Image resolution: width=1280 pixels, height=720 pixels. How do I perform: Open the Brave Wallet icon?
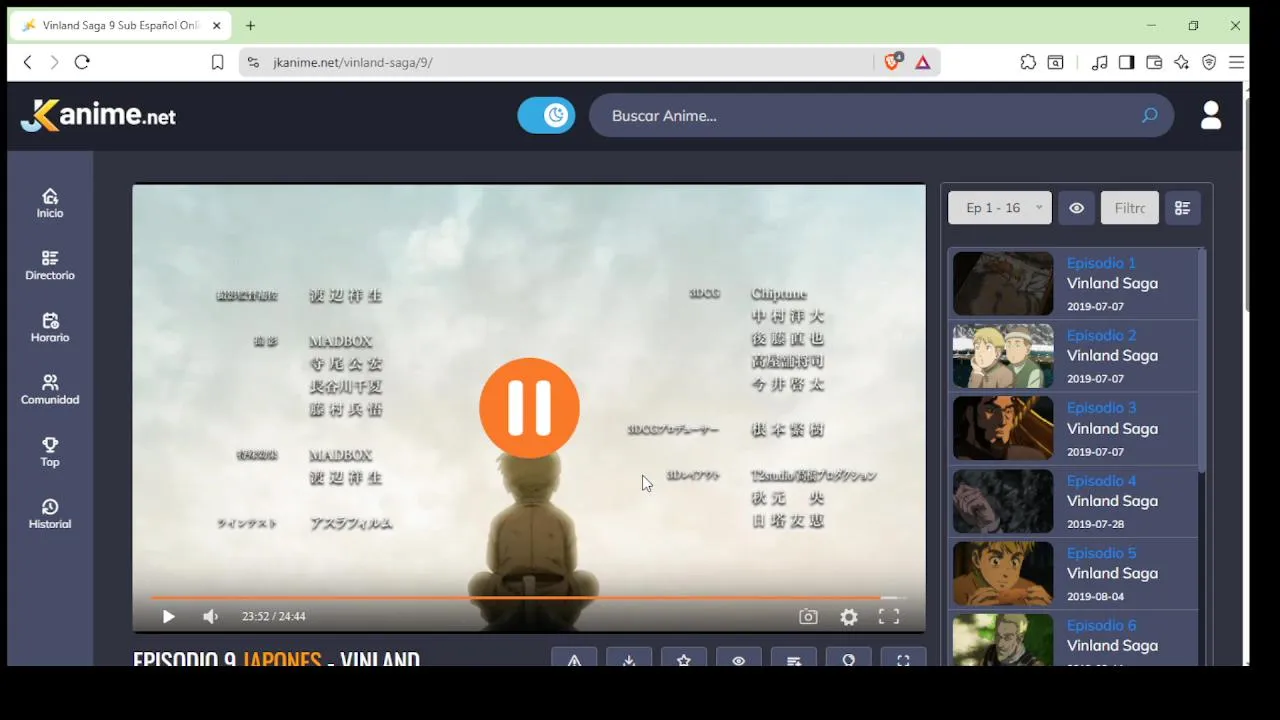tap(1154, 62)
